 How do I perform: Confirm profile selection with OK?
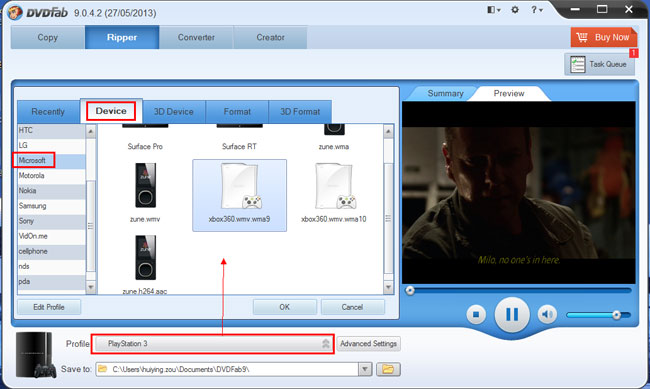pos(284,307)
